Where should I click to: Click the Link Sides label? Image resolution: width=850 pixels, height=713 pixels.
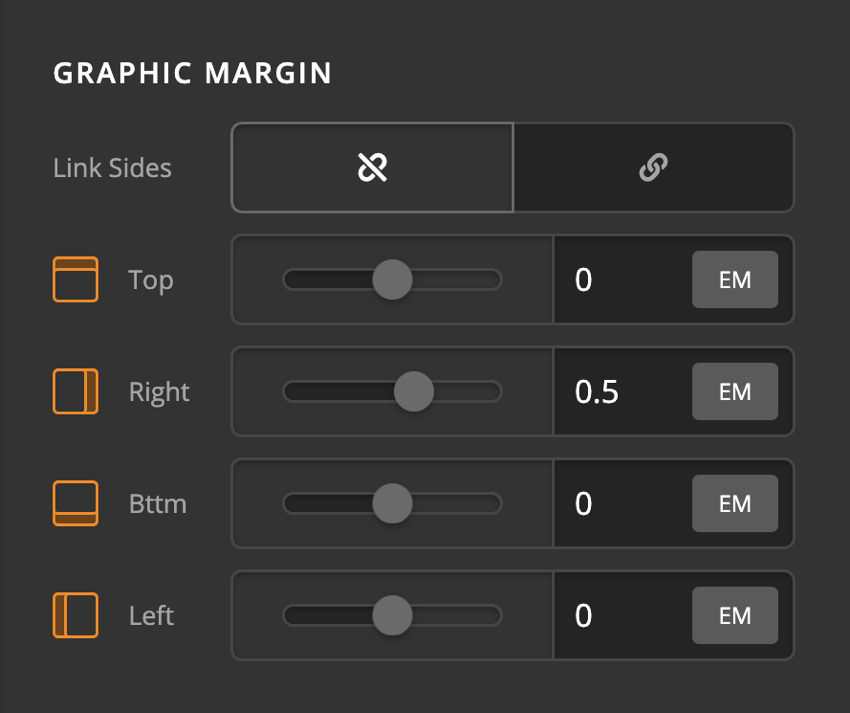(112, 168)
